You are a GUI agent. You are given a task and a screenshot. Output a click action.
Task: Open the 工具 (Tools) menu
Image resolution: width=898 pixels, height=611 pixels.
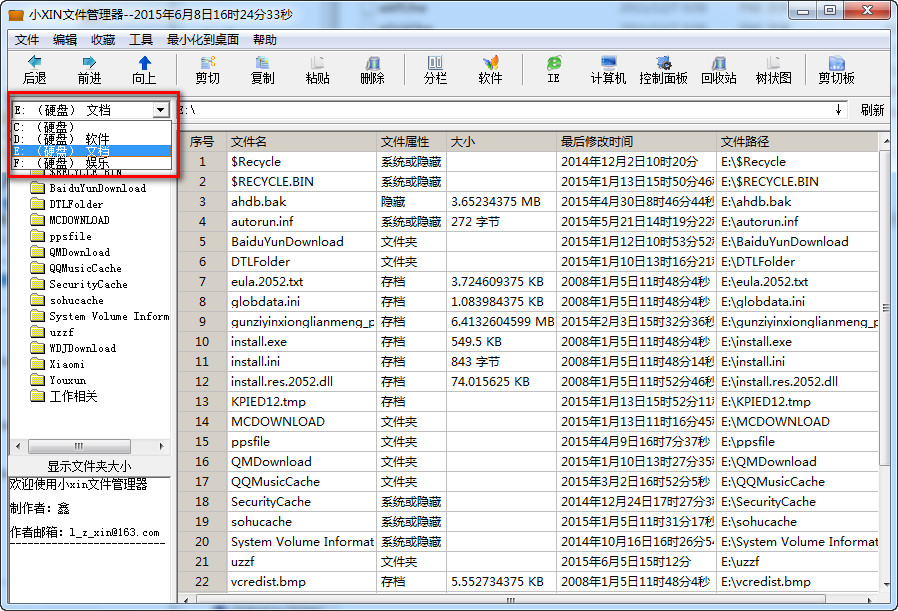[141, 40]
